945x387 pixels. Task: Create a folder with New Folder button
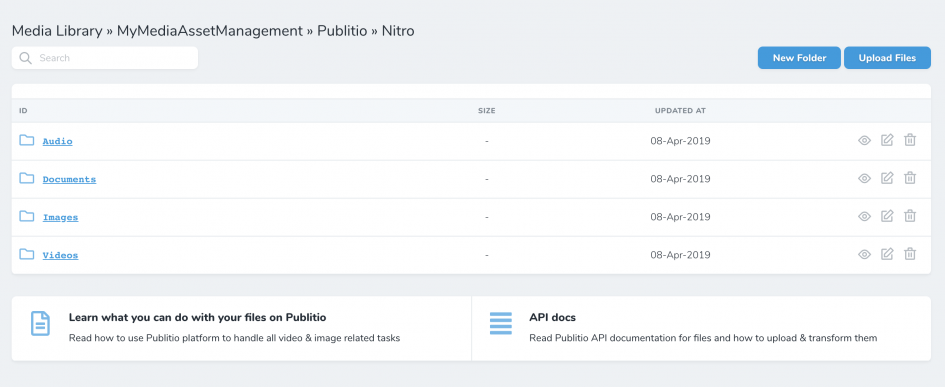point(799,58)
